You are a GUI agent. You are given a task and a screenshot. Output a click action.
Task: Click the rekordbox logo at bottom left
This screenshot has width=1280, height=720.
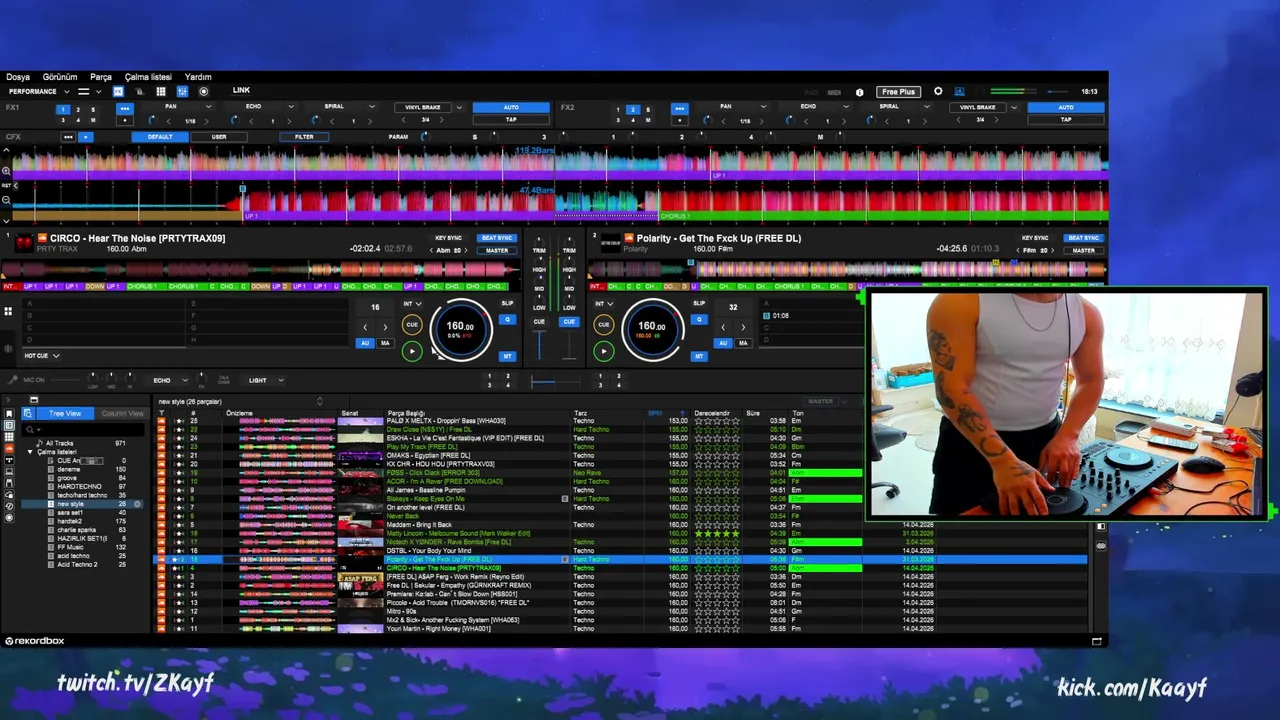click(x=35, y=641)
